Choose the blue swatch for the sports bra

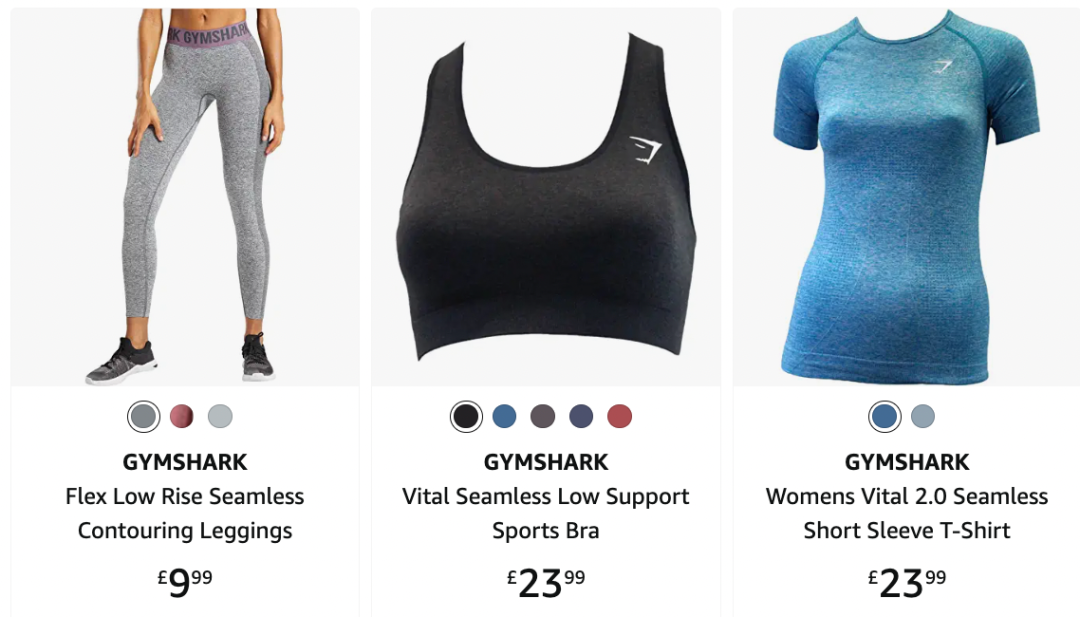pyautogui.click(x=504, y=417)
